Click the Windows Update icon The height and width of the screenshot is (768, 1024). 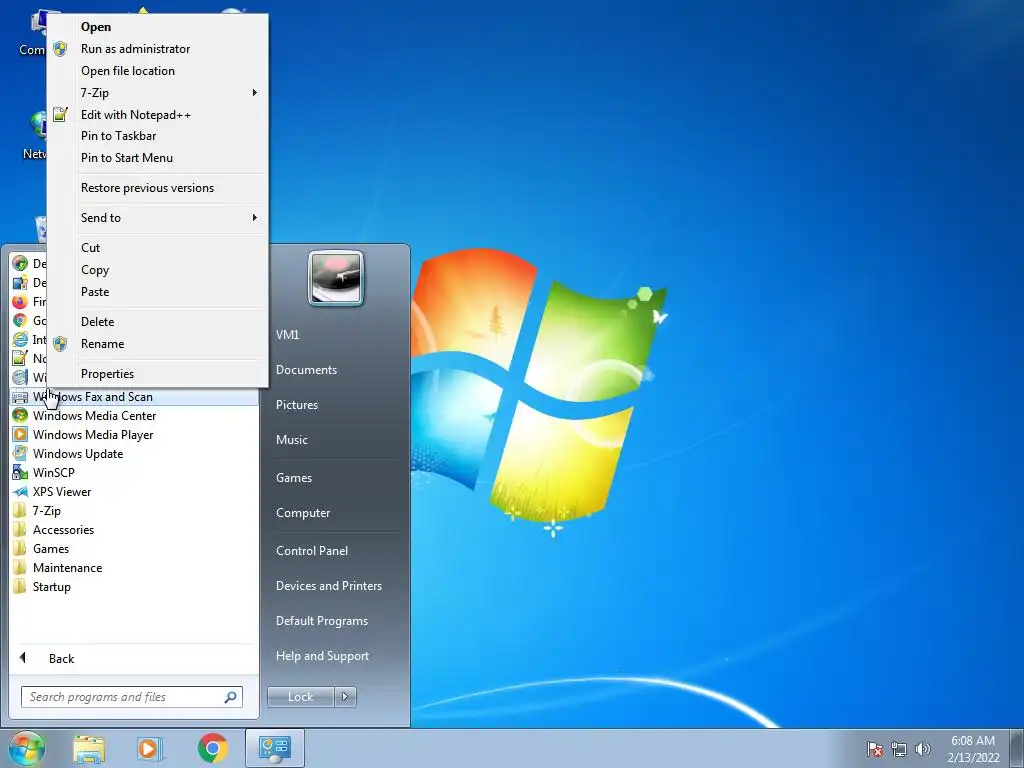tap(20, 453)
